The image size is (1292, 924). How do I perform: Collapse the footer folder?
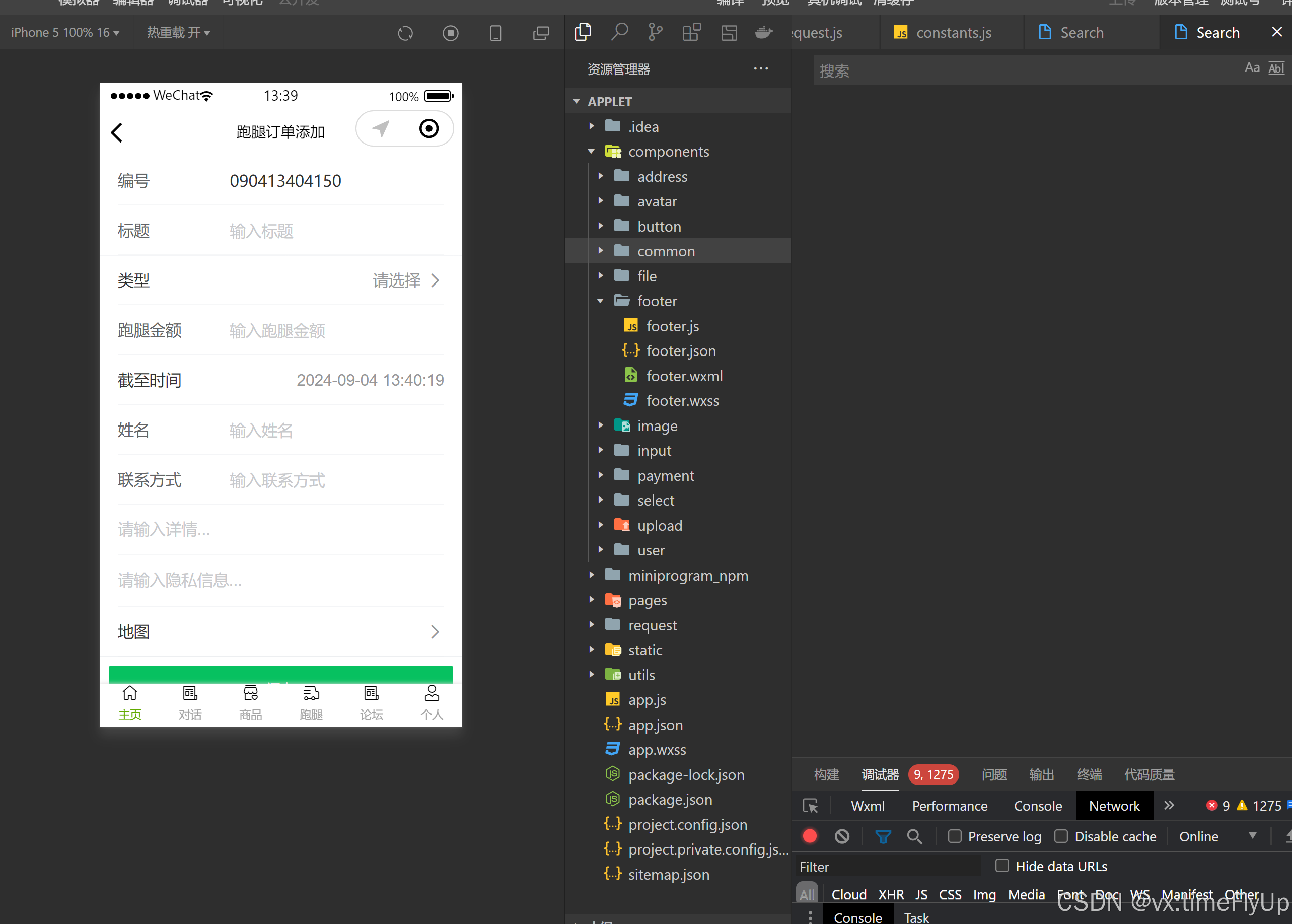tap(657, 301)
